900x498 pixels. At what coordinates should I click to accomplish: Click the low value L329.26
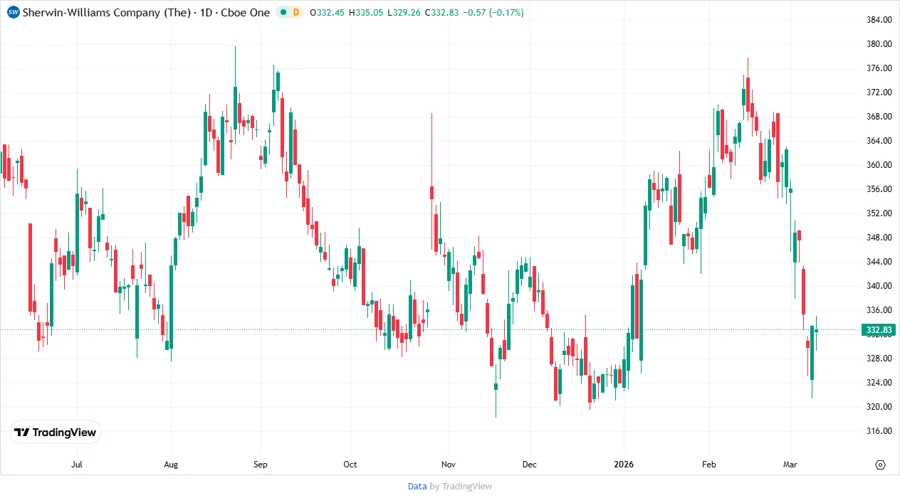click(404, 13)
